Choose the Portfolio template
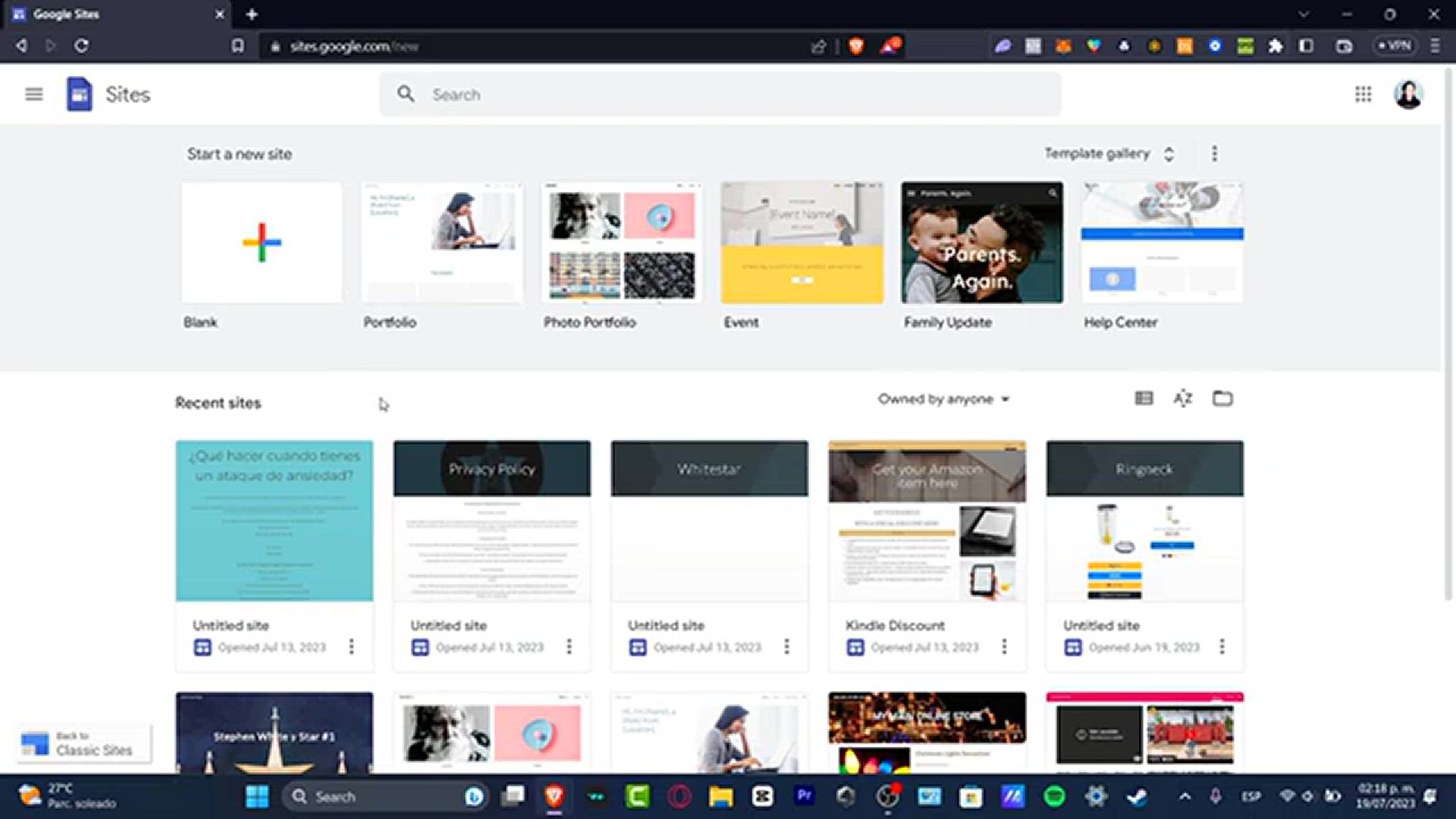 (x=442, y=243)
